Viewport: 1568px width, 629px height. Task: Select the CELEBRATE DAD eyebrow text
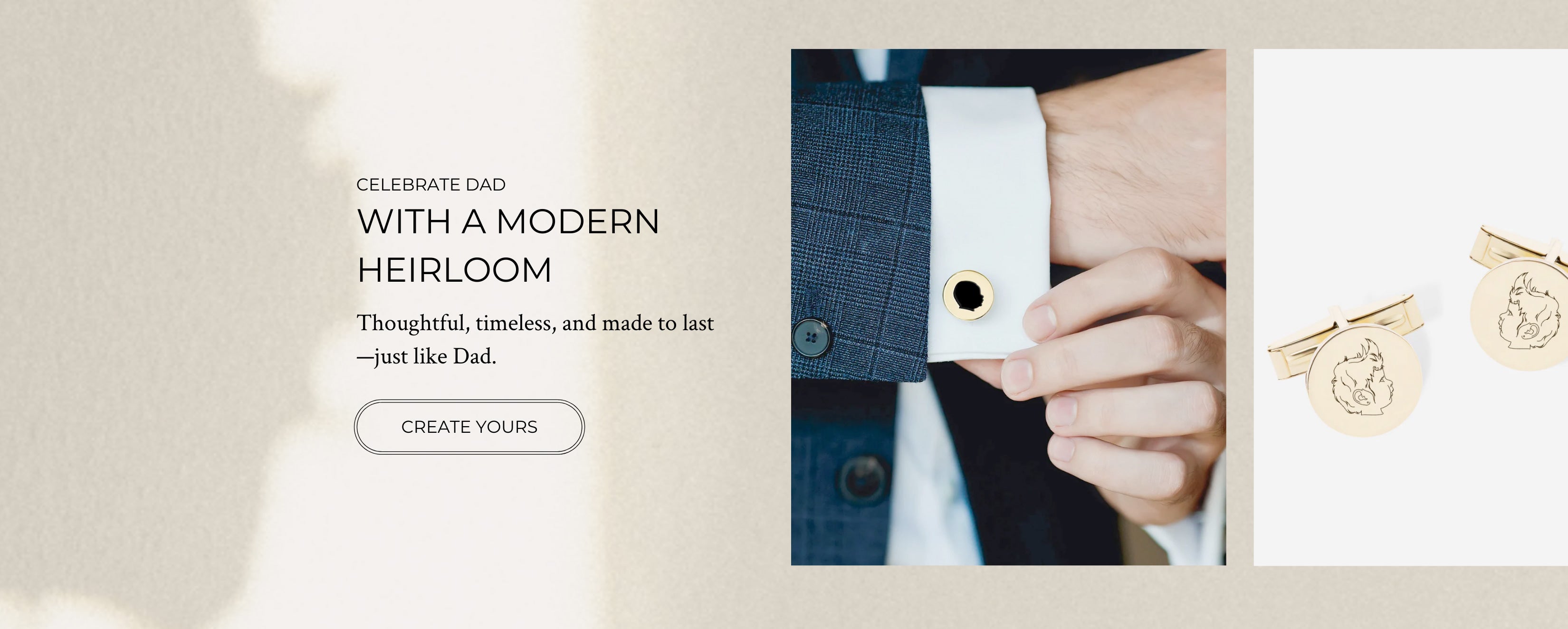[x=431, y=185]
